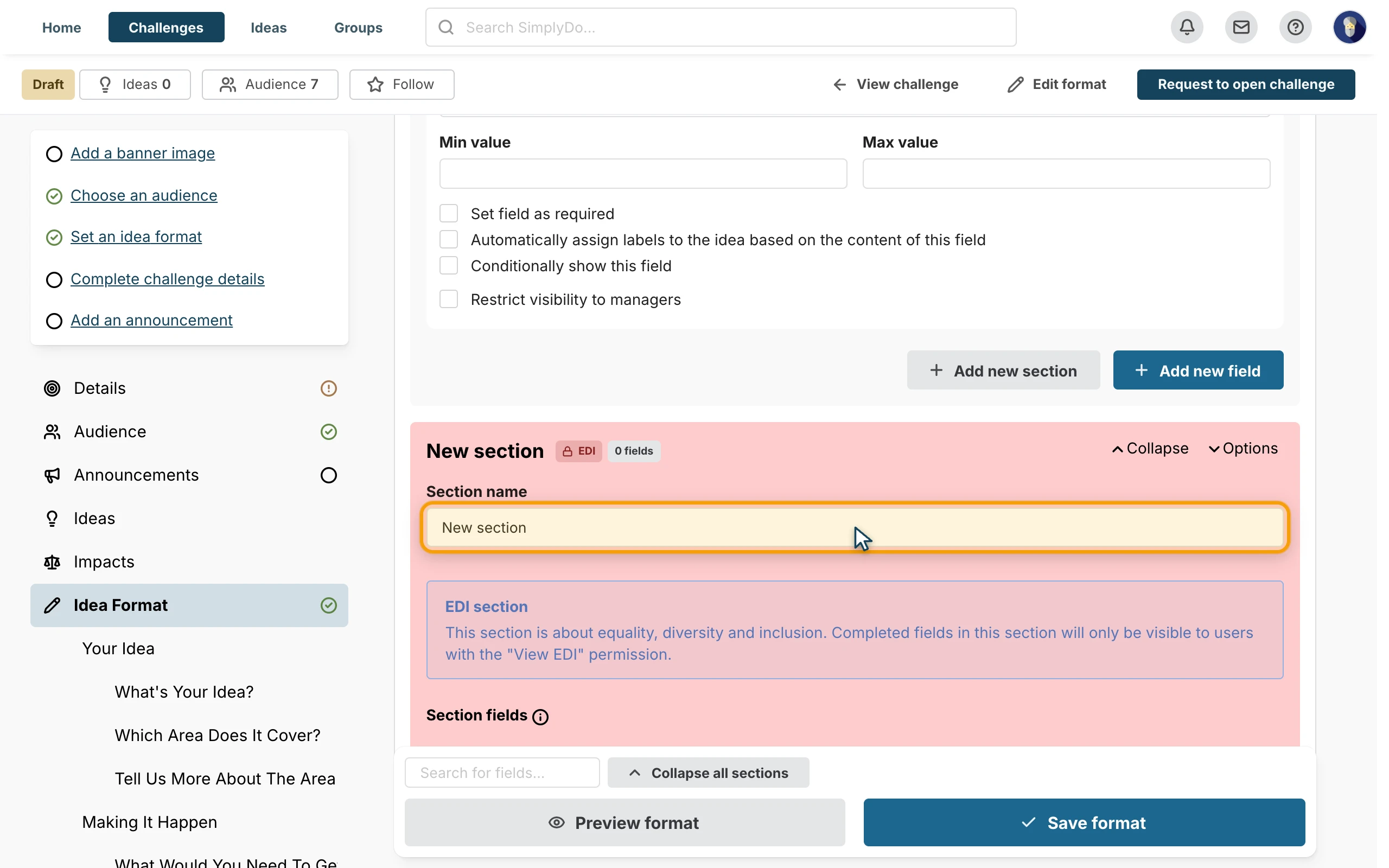Check Set field as required

click(449, 214)
